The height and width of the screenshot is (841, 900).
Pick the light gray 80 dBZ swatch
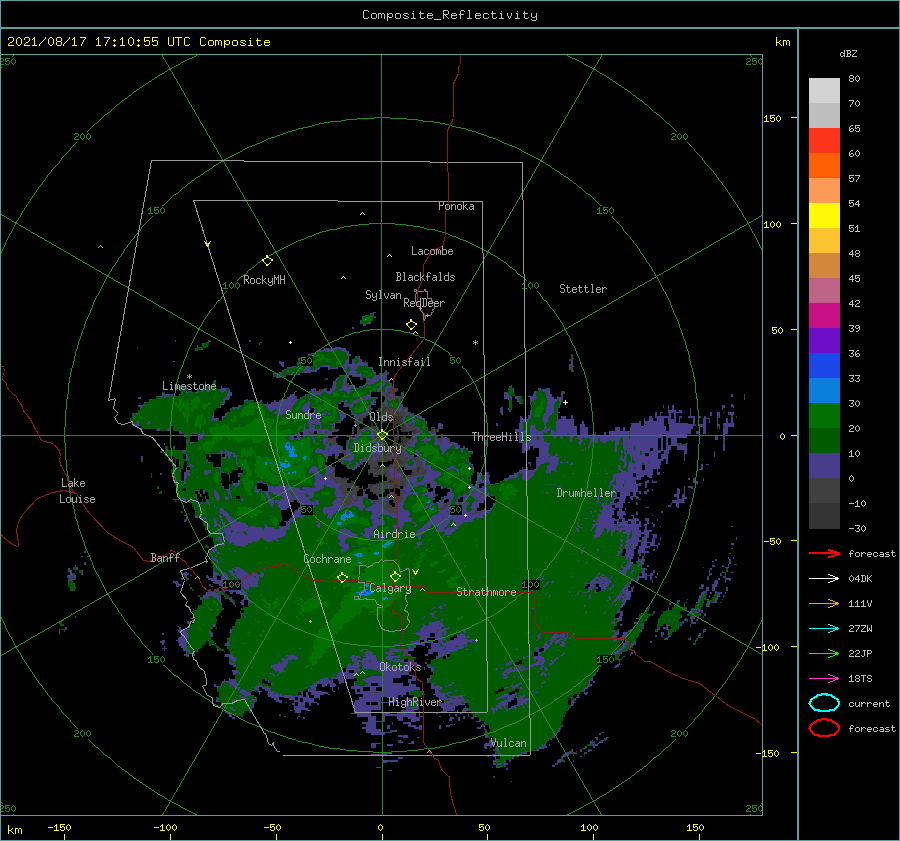click(x=824, y=91)
